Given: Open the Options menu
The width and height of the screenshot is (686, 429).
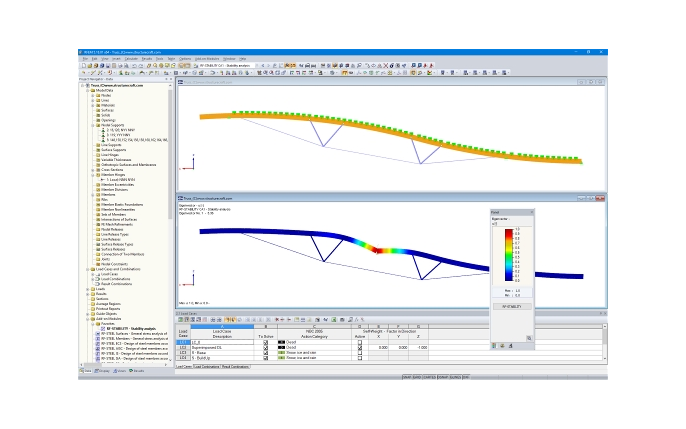Looking at the screenshot, I should pos(185,59).
